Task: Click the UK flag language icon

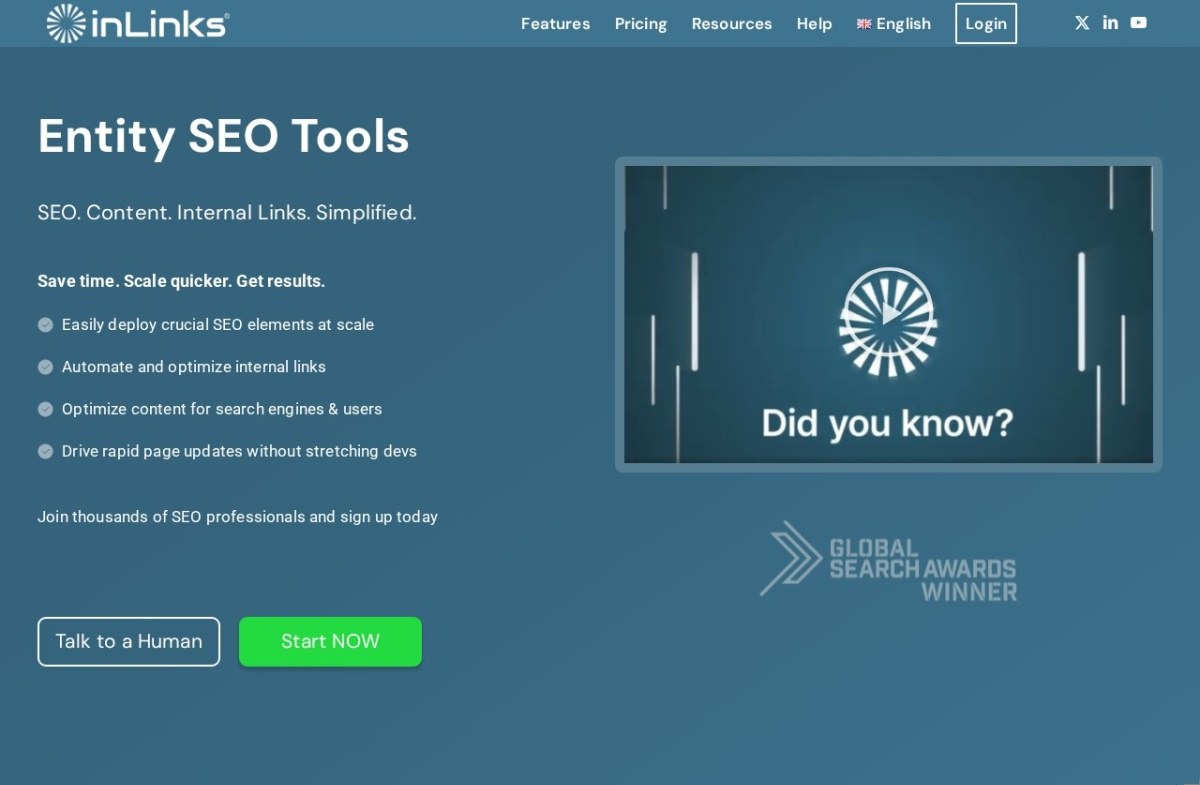Action: [x=864, y=24]
